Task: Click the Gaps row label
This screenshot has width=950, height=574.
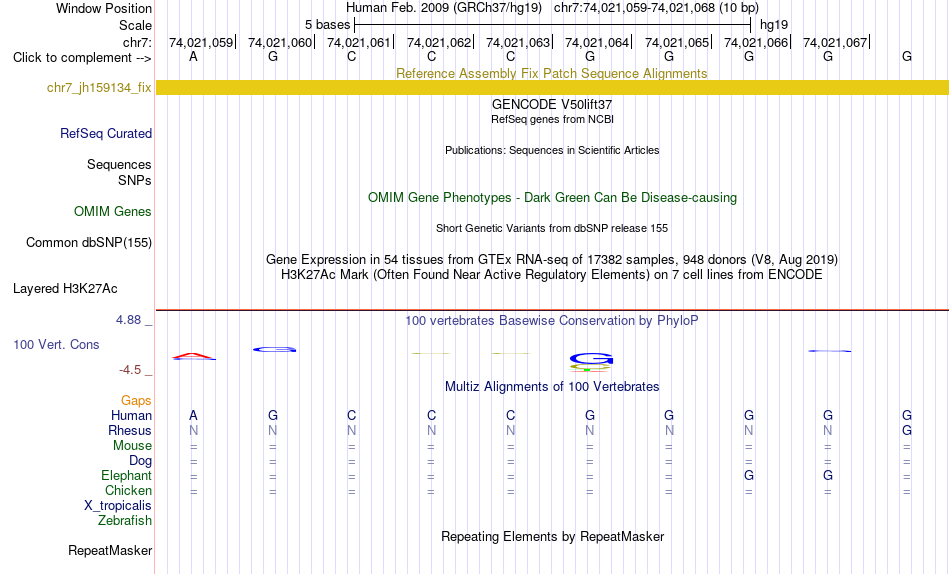Action: (136, 401)
